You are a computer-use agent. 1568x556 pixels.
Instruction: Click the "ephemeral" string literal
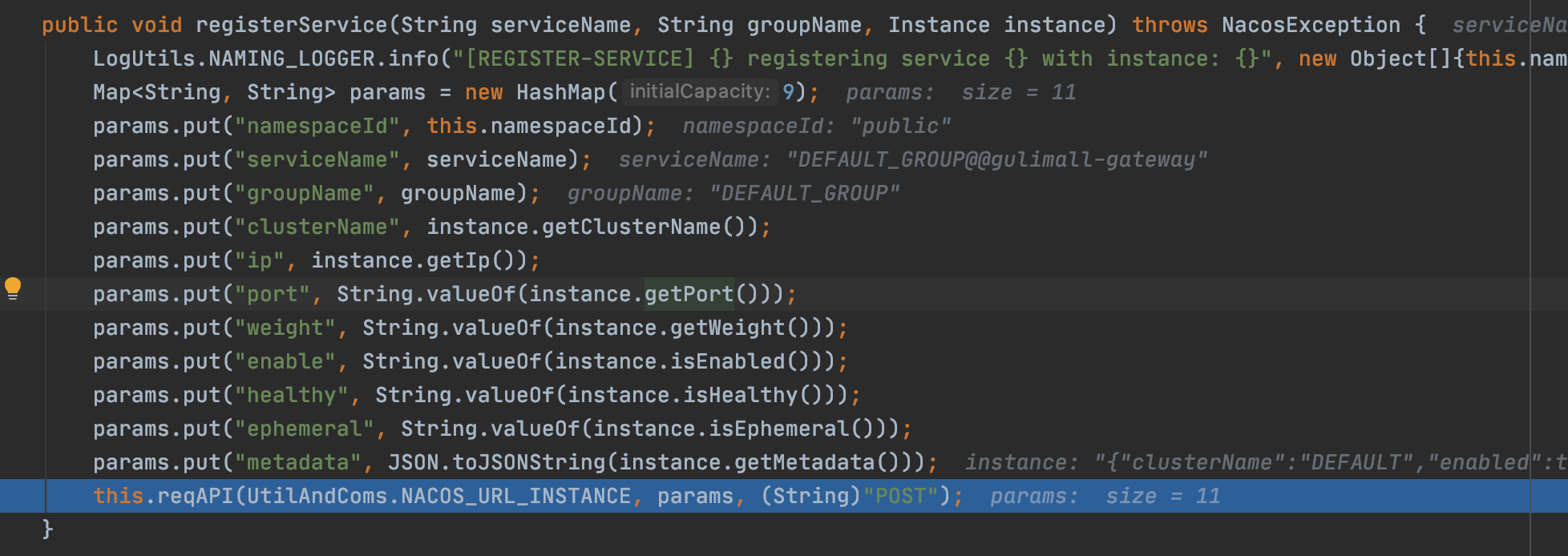click(305, 429)
